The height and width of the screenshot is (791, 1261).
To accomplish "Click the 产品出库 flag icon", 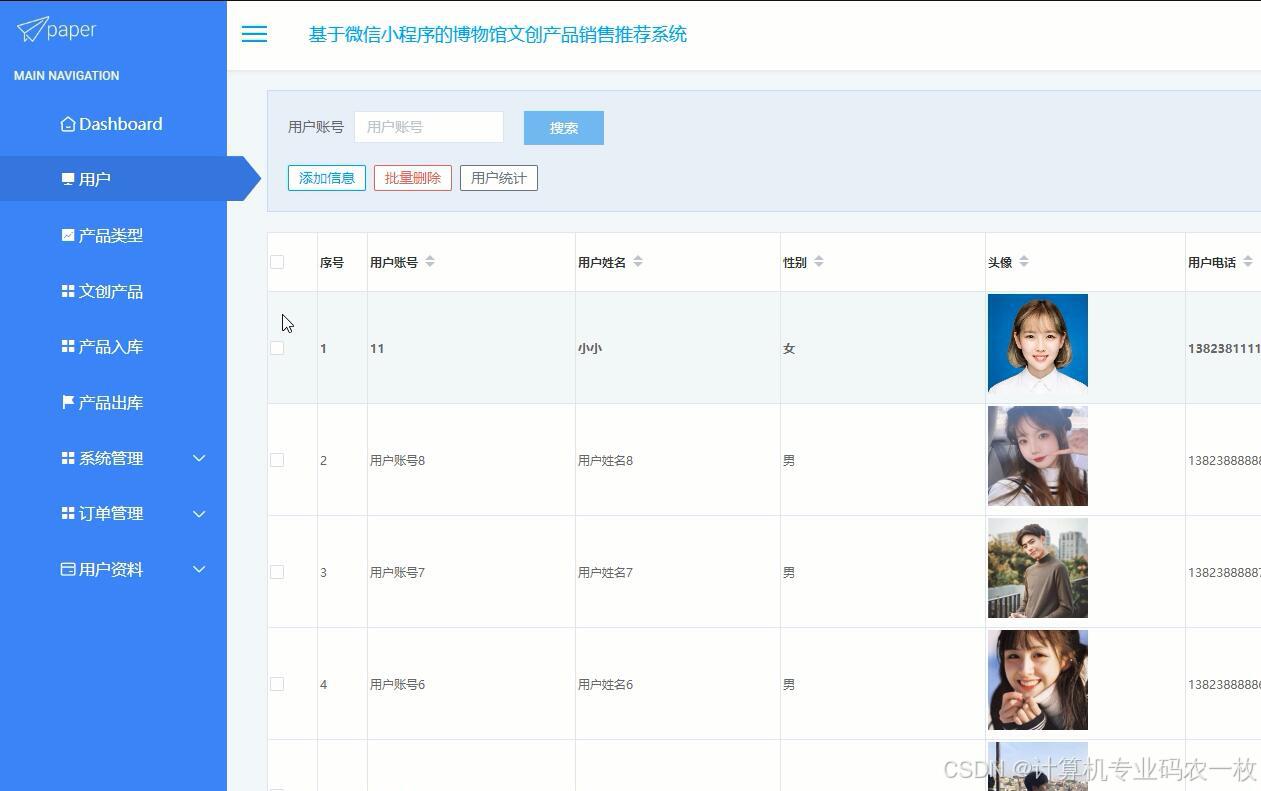I will pos(68,402).
